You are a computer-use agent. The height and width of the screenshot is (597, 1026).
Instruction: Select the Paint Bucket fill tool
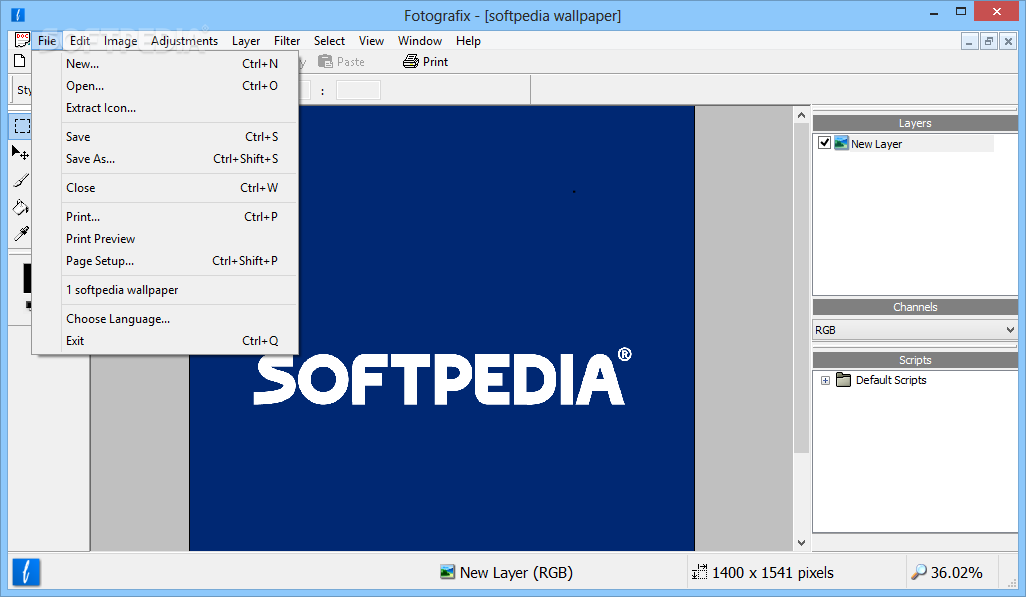[20, 207]
